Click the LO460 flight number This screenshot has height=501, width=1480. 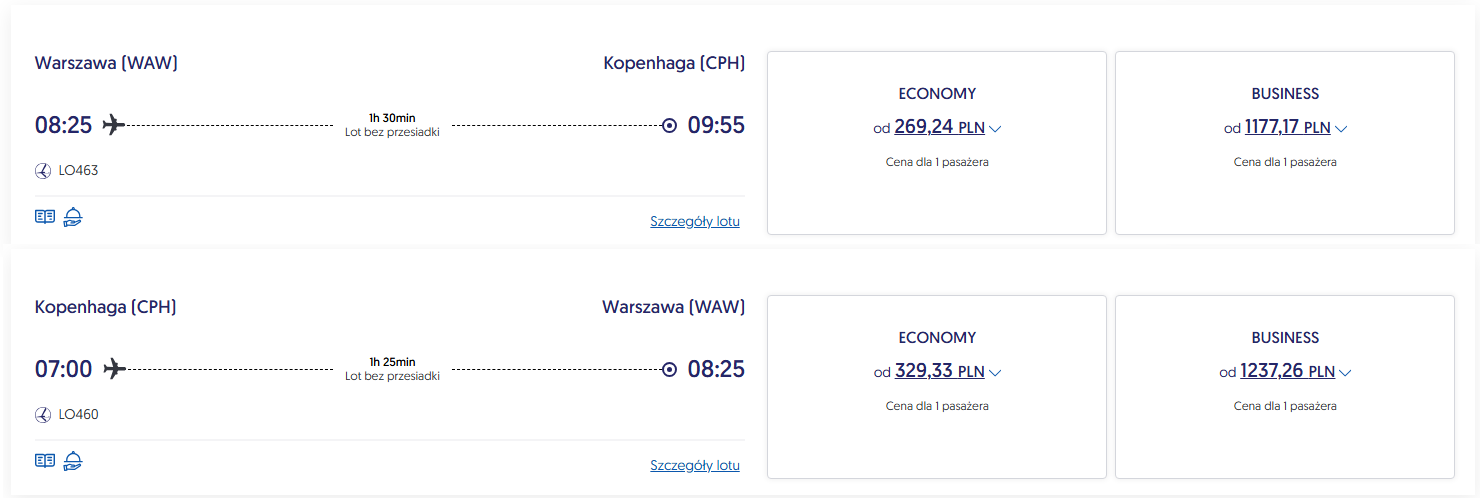tap(79, 415)
